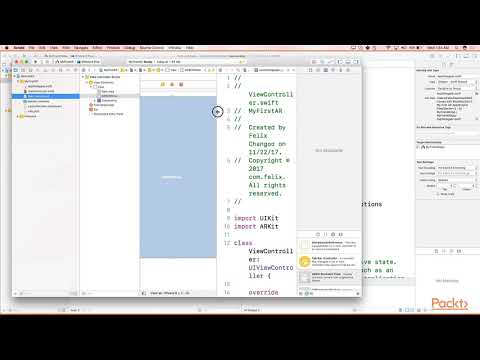The width and height of the screenshot is (480, 360).
Task: Select the Project navigator tab icon
Action: pos(16,70)
